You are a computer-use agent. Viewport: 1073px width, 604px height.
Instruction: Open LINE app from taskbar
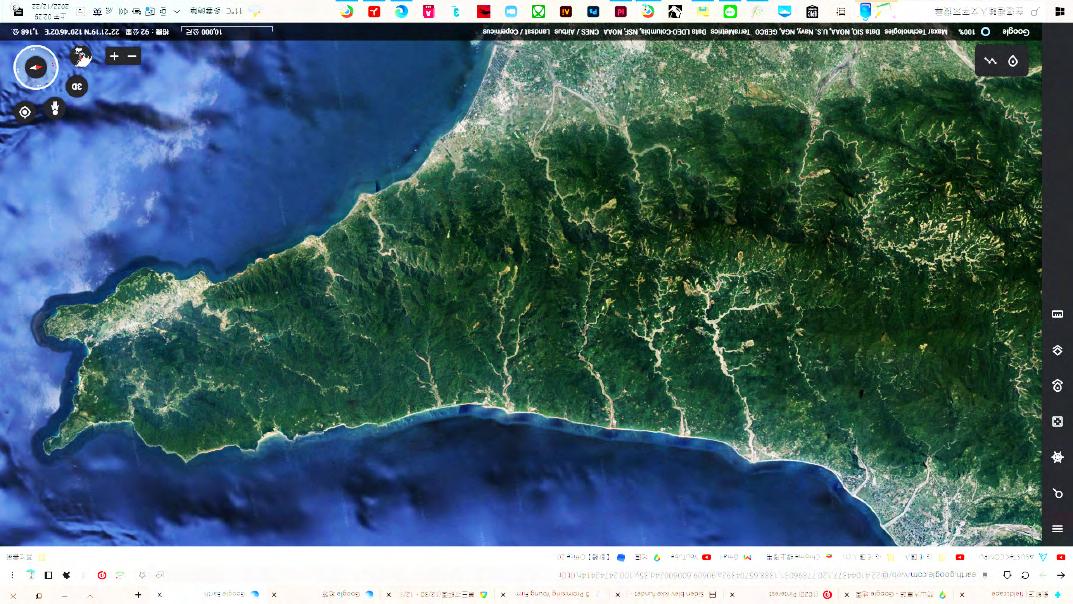pyautogui.click(x=730, y=12)
